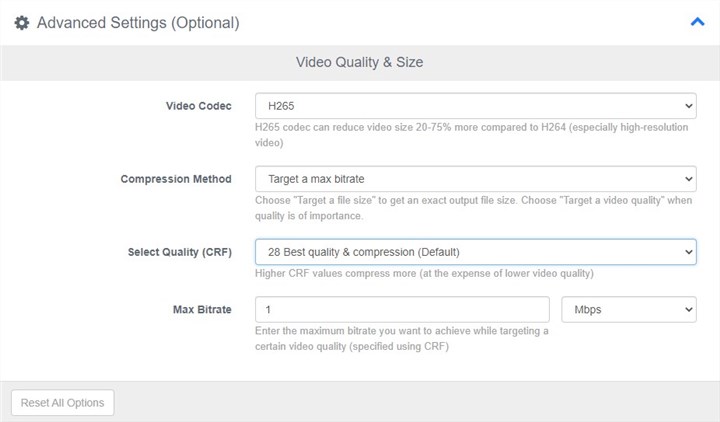This screenshot has width=720, height=422.
Task: Click the arrow on the Video Codec select
Action: click(688, 106)
